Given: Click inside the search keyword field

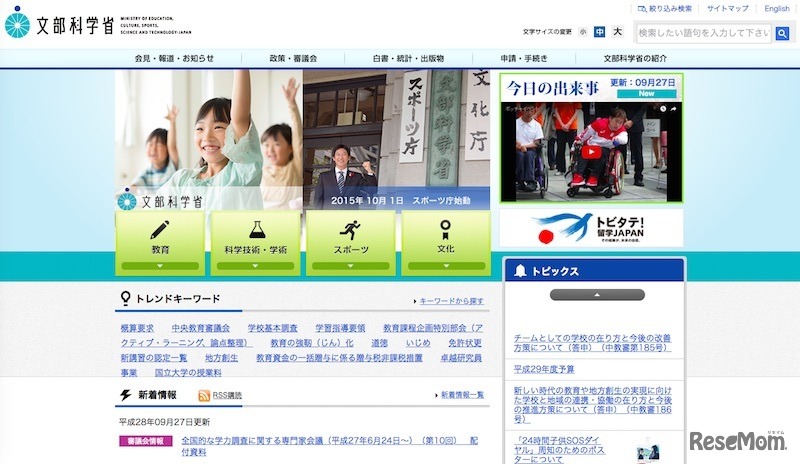Looking at the screenshot, I should tap(704, 33).
